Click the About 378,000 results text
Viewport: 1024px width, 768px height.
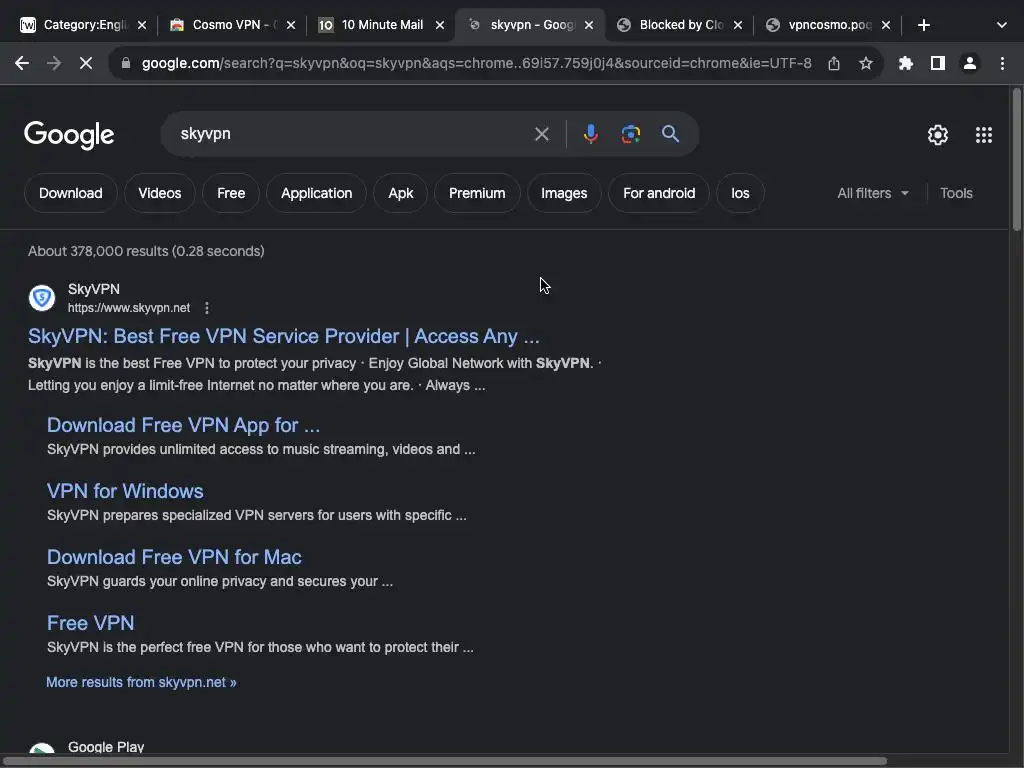click(146, 251)
